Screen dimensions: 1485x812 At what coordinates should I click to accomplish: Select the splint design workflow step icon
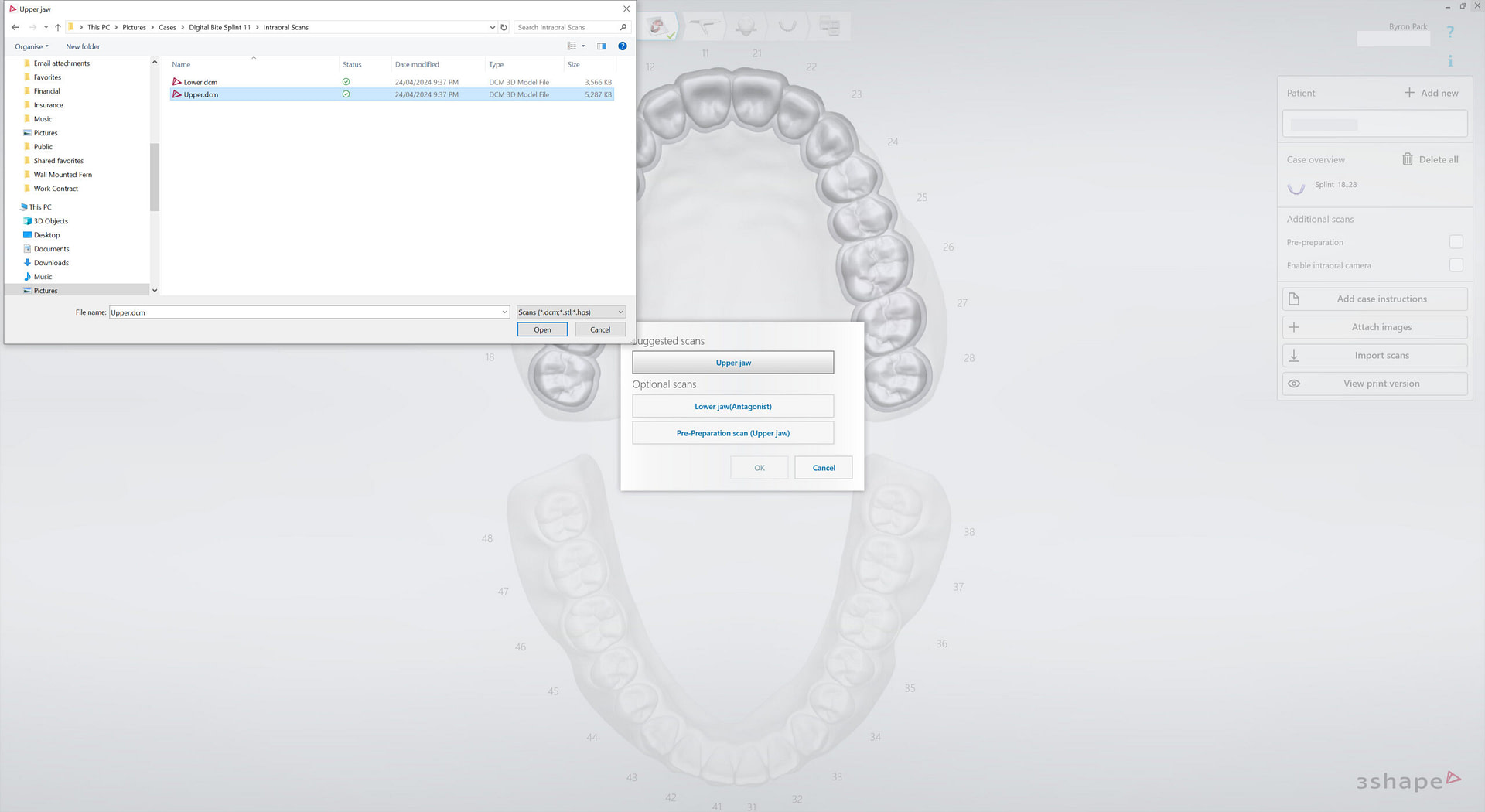tap(789, 26)
